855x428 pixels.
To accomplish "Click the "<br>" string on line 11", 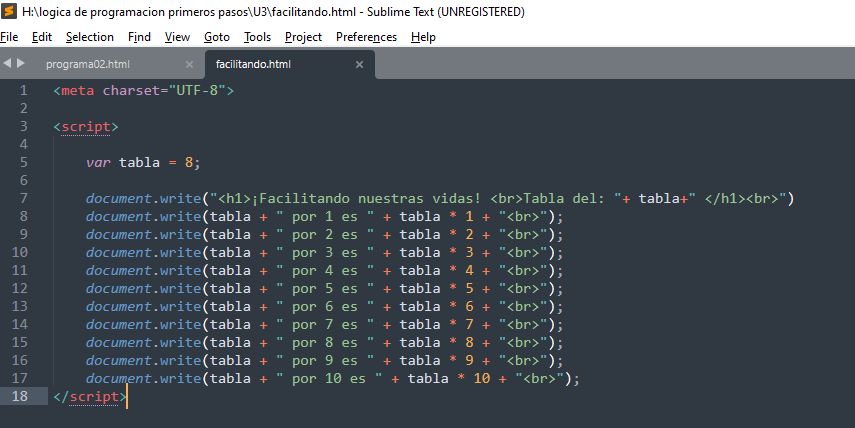I will point(523,270).
